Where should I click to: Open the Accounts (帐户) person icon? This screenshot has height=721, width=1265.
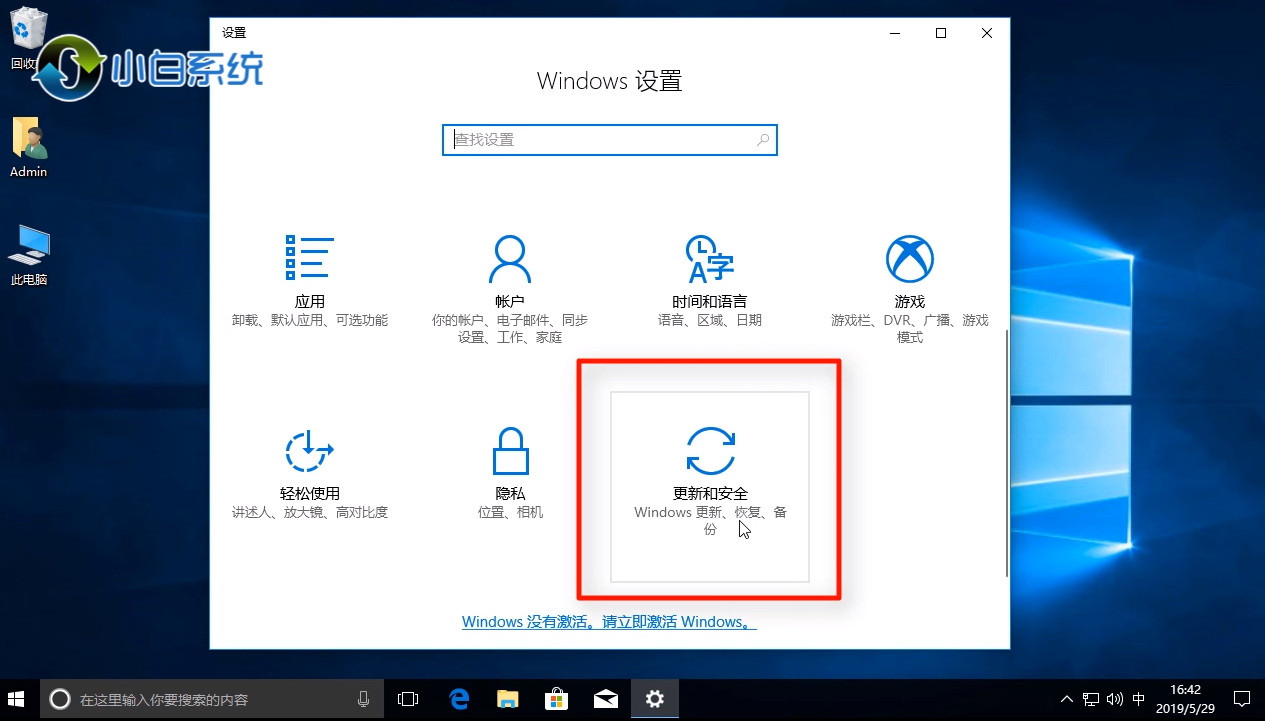[509, 258]
